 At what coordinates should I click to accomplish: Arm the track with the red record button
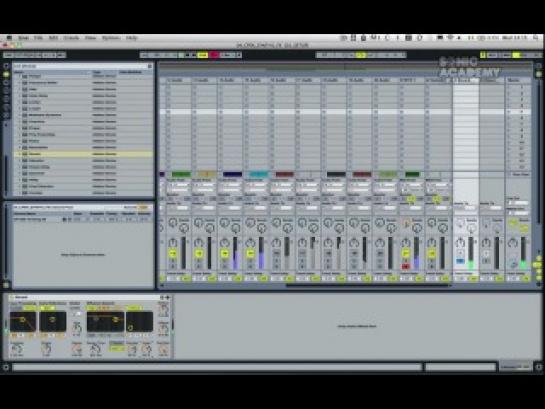[405, 267]
